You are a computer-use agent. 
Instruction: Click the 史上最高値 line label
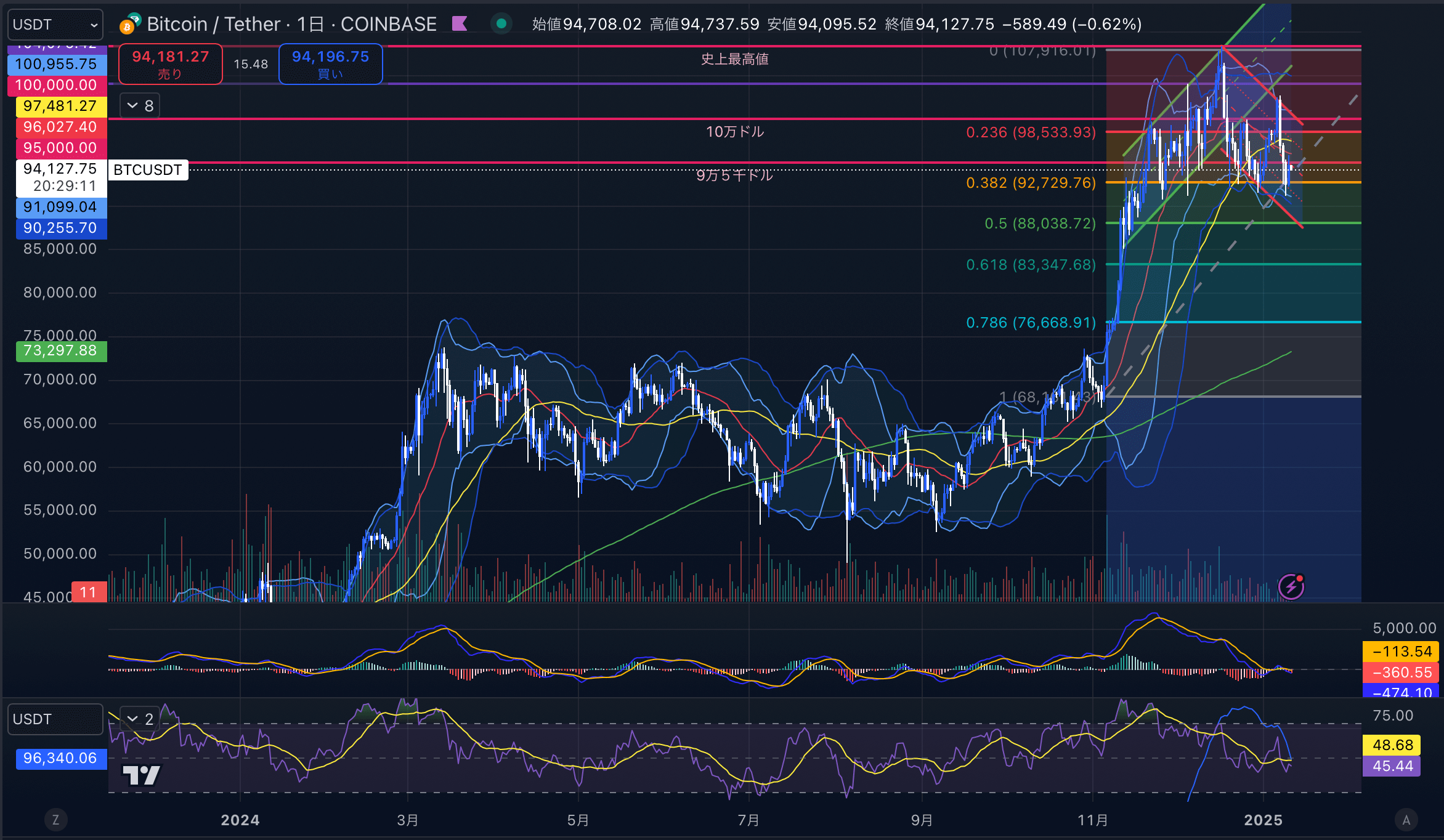click(x=735, y=59)
